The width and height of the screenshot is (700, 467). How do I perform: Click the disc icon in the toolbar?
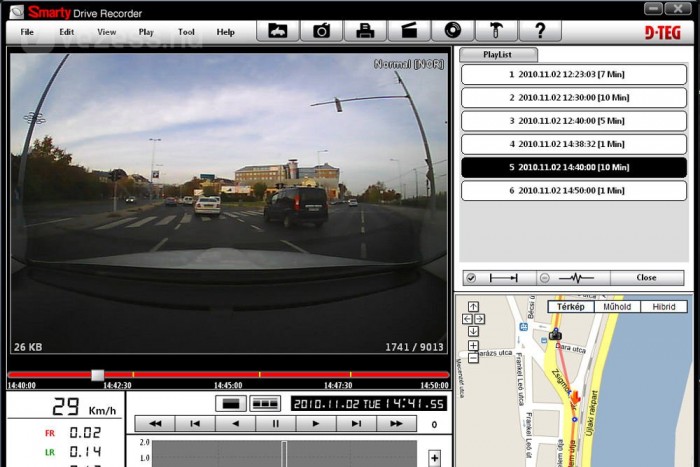point(453,31)
